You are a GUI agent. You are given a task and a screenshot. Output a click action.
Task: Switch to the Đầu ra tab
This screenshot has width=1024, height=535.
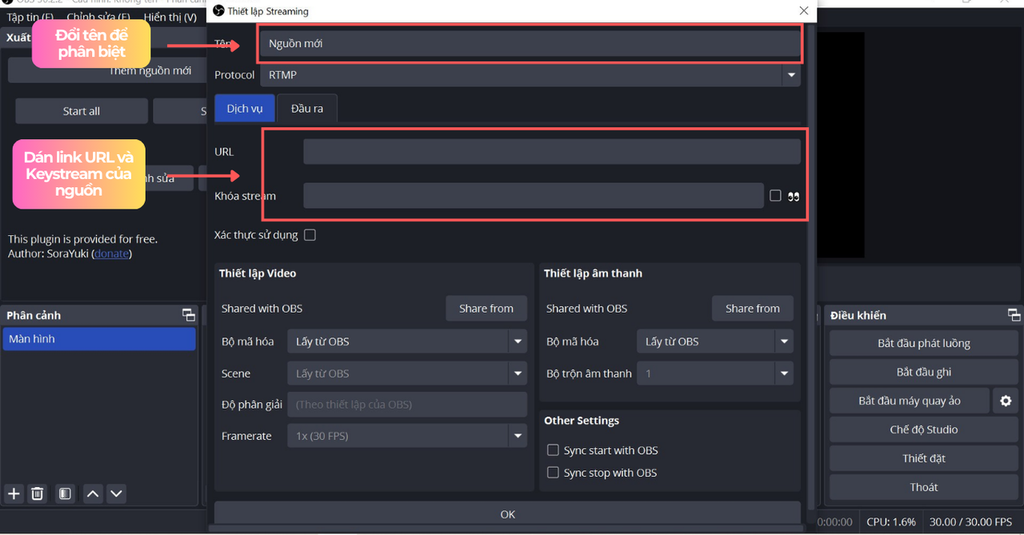point(307,108)
